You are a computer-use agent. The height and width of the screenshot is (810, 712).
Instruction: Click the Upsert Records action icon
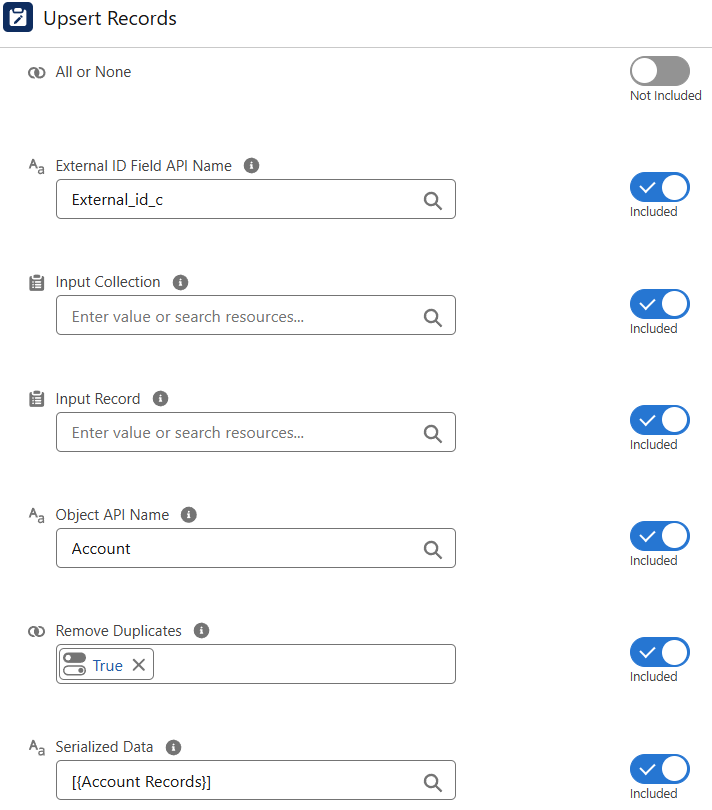(19, 18)
